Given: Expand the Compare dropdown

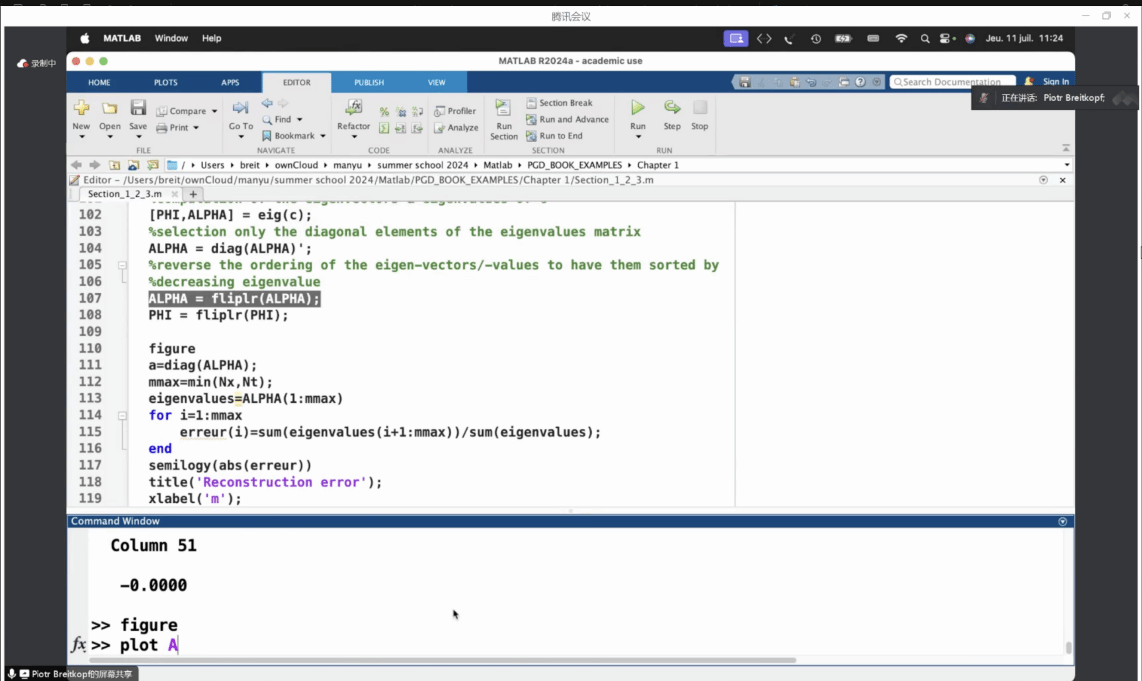Looking at the screenshot, I should coord(214,112).
